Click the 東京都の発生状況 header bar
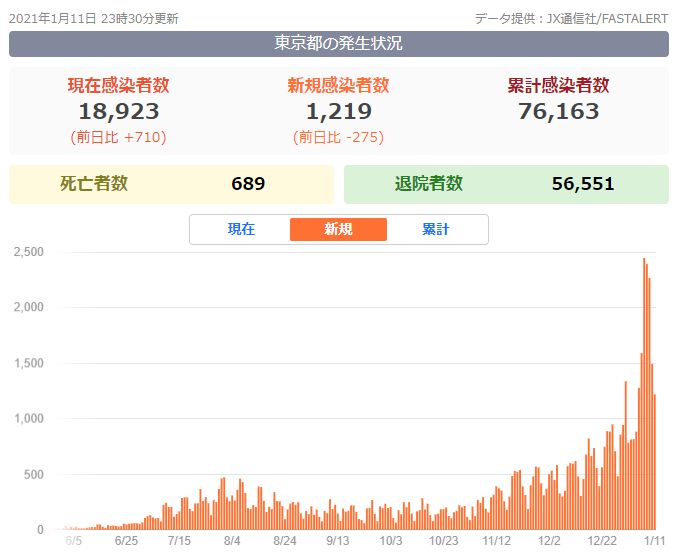The height and width of the screenshot is (554, 688). coord(339,43)
